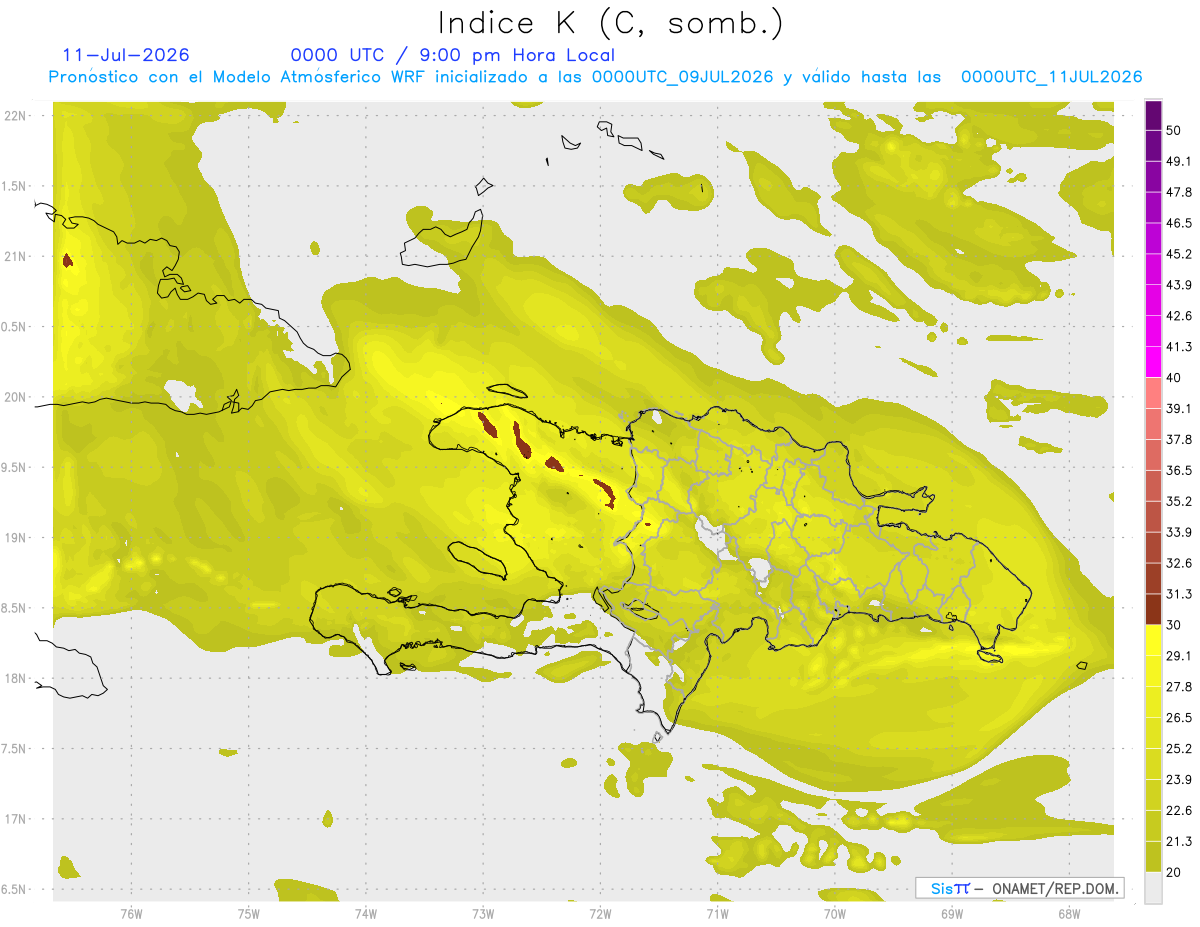Click the colorbar value "45.2"

tap(1180, 254)
